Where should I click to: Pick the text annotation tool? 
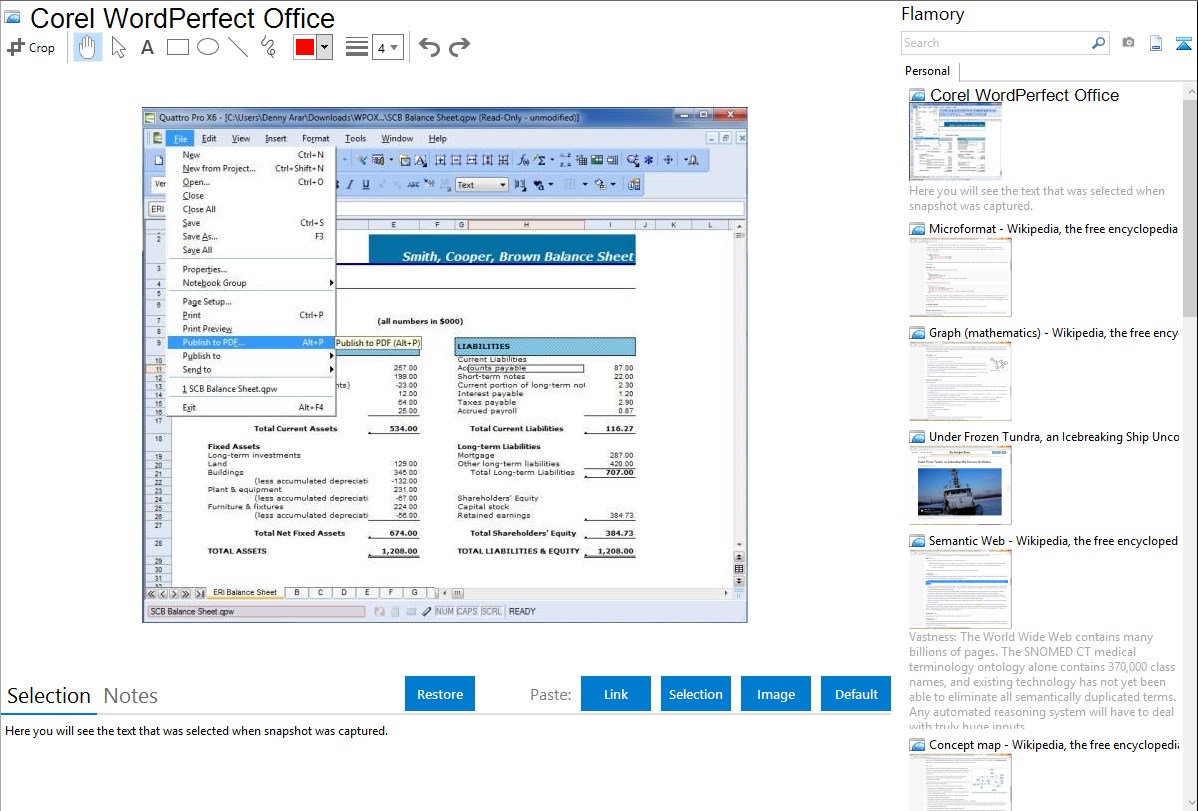tap(147, 47)
